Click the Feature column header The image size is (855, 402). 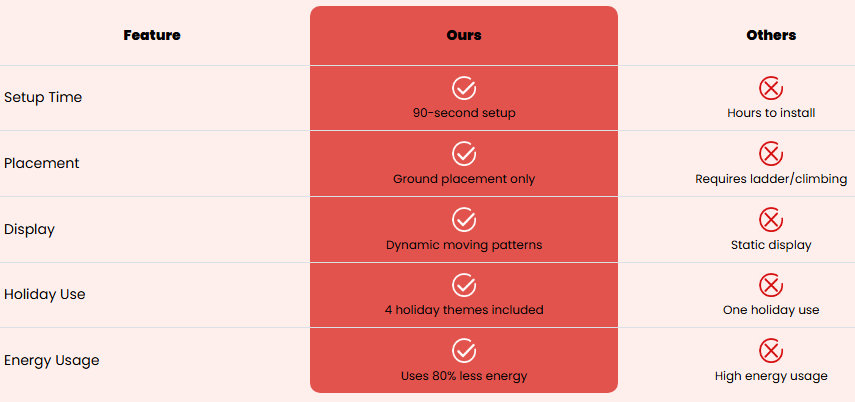[152, 35]
